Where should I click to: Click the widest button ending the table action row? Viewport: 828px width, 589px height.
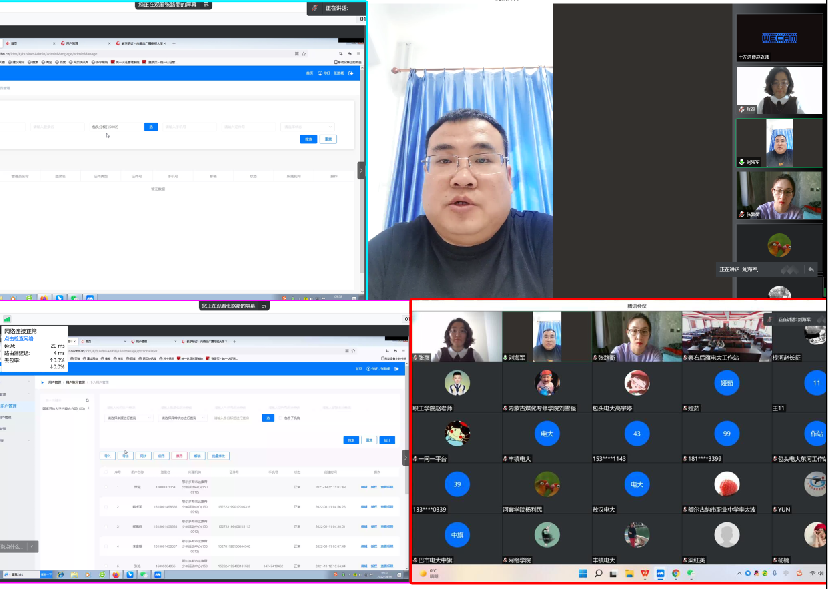[219, 456]
